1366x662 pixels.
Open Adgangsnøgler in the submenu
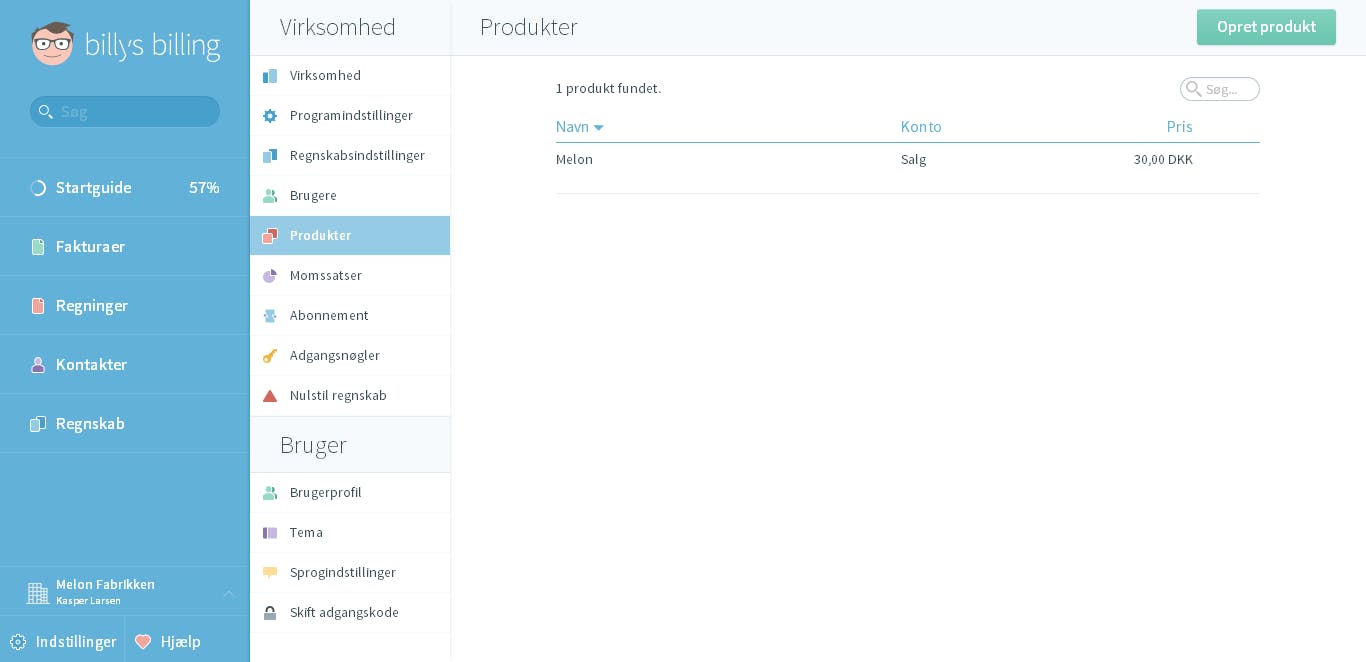pos(350,356)
